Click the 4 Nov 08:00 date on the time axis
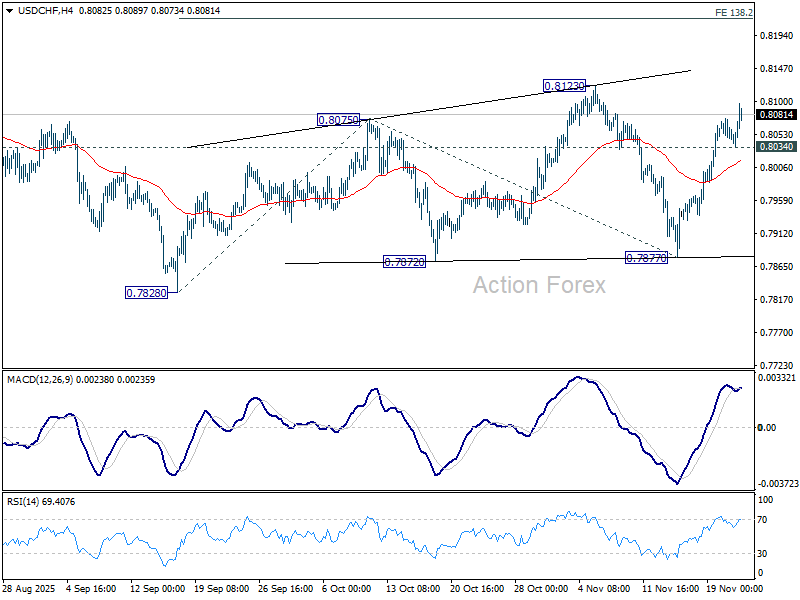Viewport: 800px width, 600px height. [602, 590]
